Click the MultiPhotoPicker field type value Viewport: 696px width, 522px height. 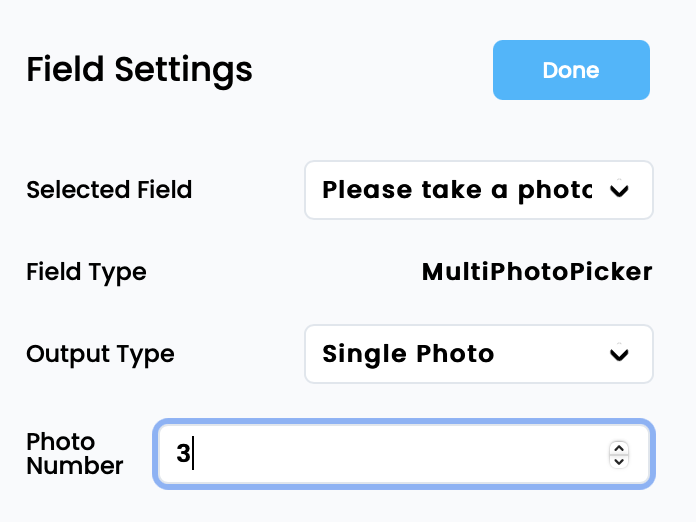point(537,272)
